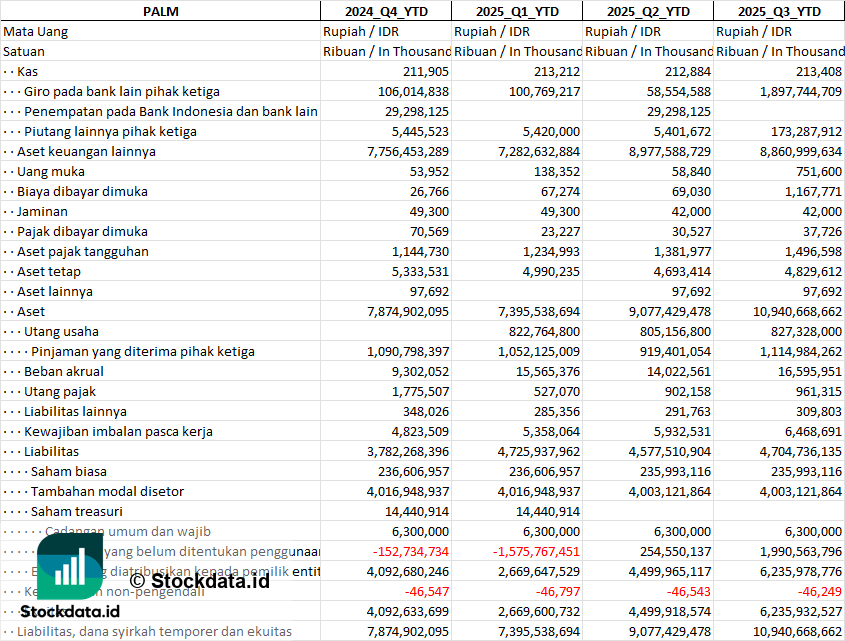Click Kas value 211,905
Viewport: 845px width, 641px height.
[x=426, y=72]
